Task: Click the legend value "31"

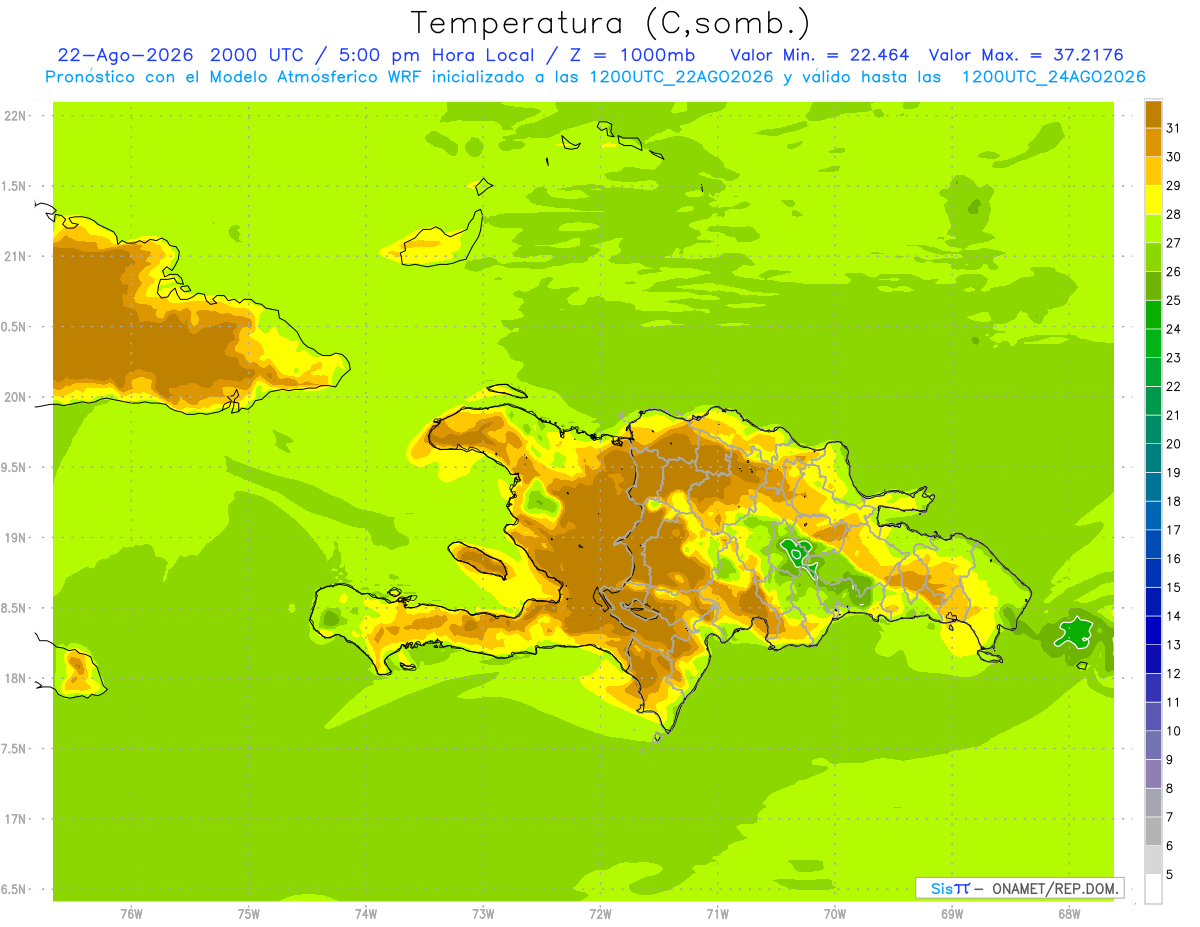Action: (x=1174, y=127)
